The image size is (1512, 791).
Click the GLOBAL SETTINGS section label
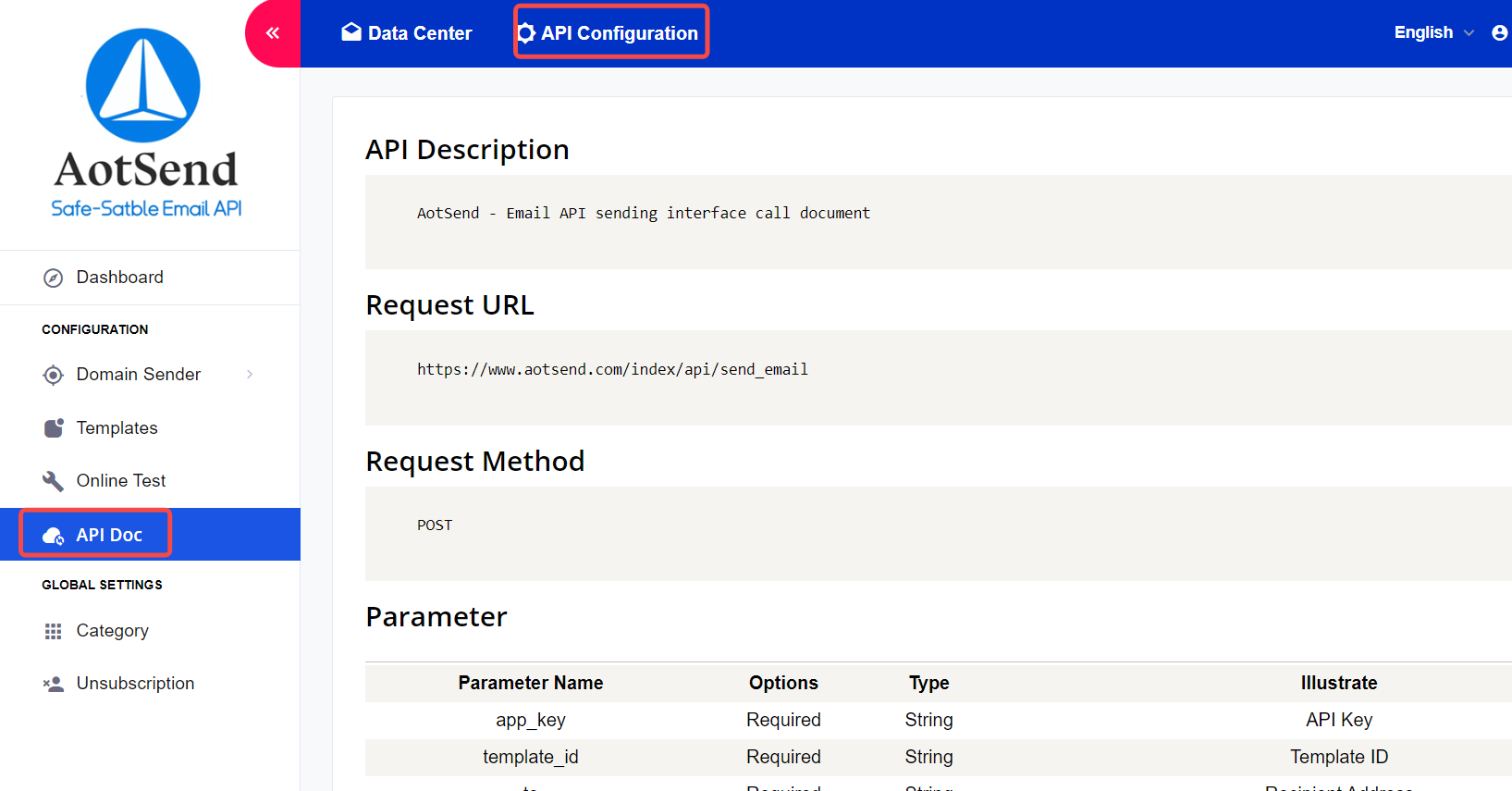pos(102,585)
